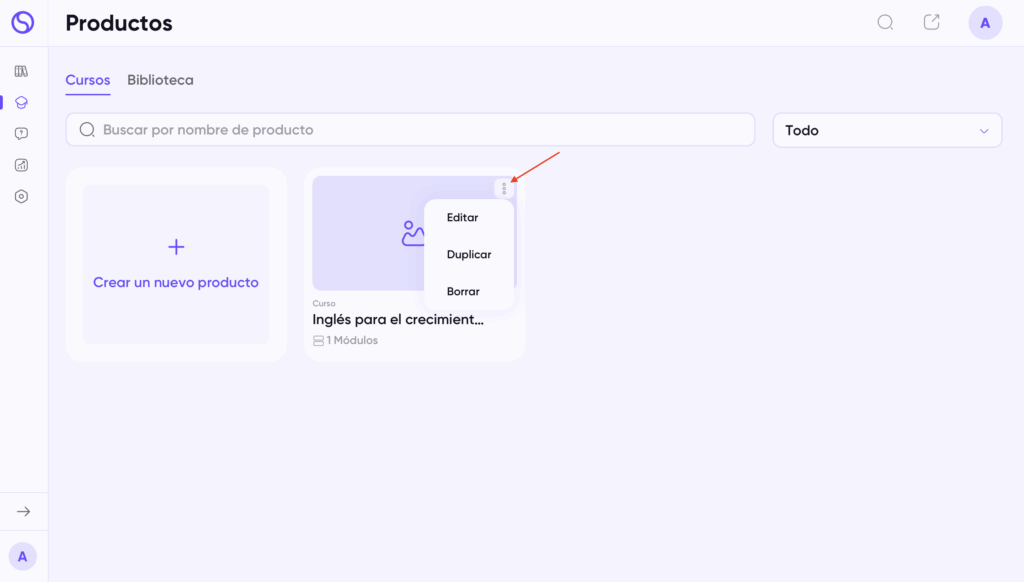Click the app logo in the sidebar
This screenshot has width=1024, height=582.
[x=22, y=22]
